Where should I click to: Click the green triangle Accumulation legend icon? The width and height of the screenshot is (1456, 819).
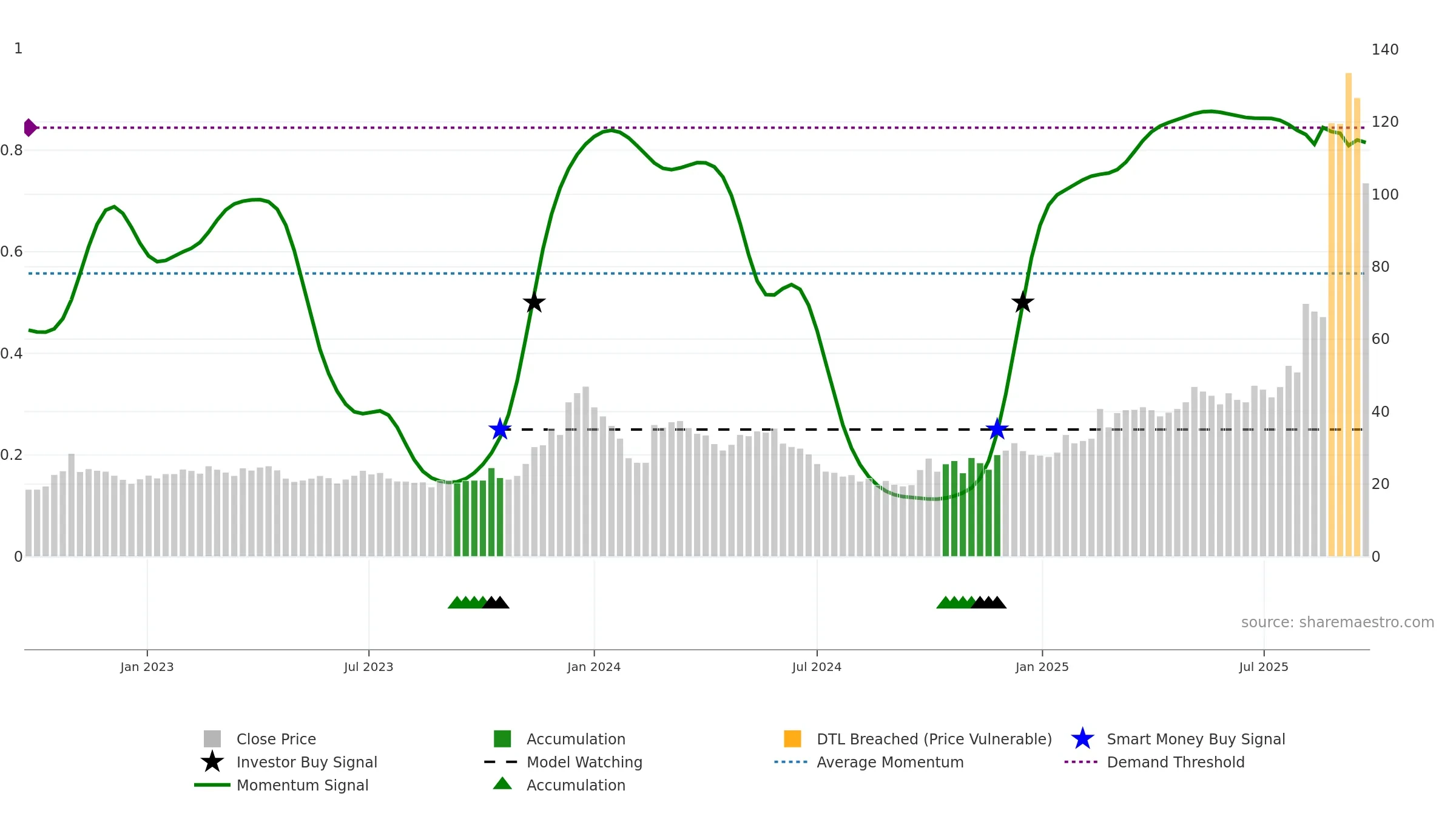click(502, 784)
